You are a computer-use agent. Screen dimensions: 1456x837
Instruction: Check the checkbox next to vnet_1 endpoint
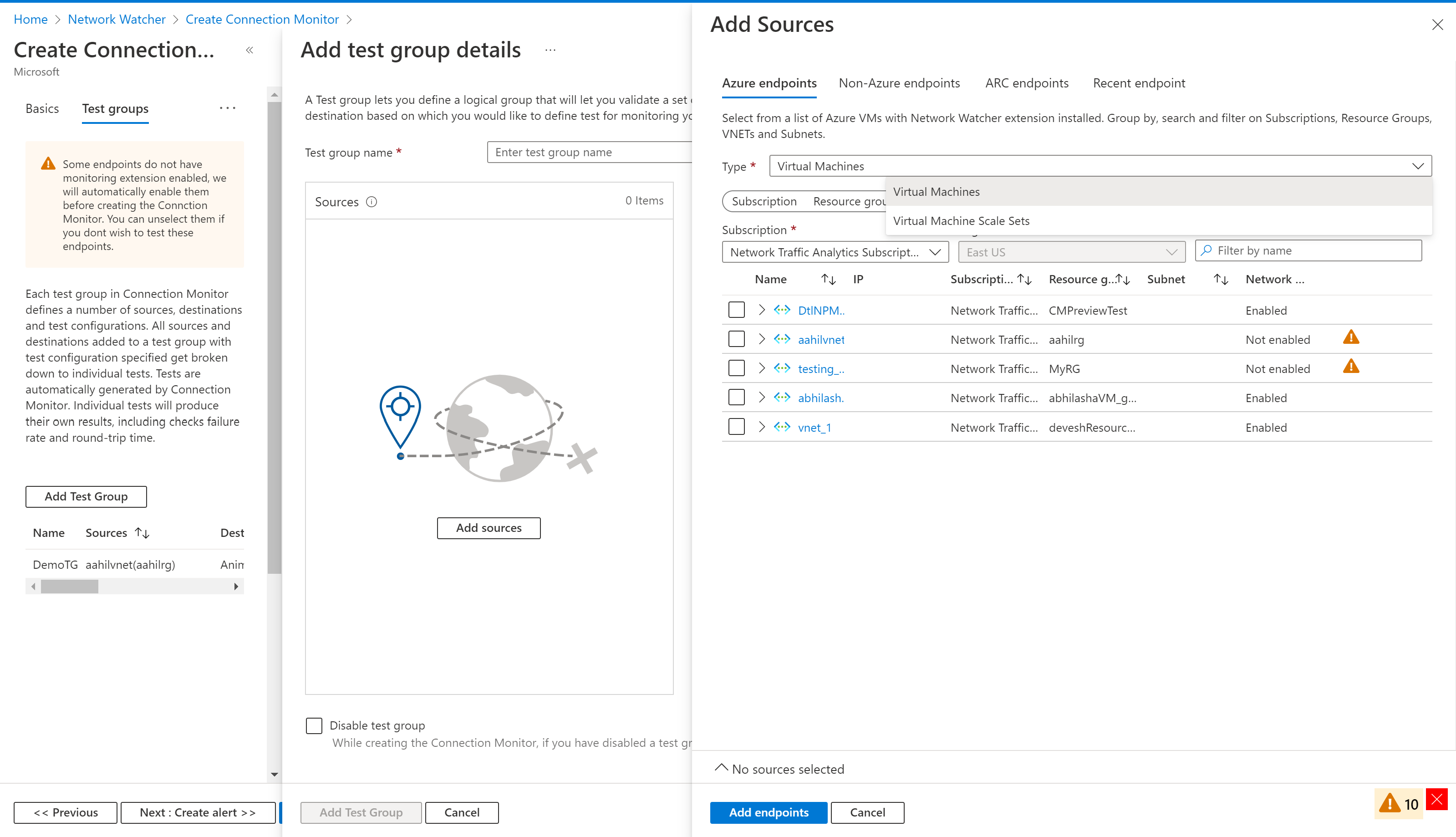coord(736,427)
